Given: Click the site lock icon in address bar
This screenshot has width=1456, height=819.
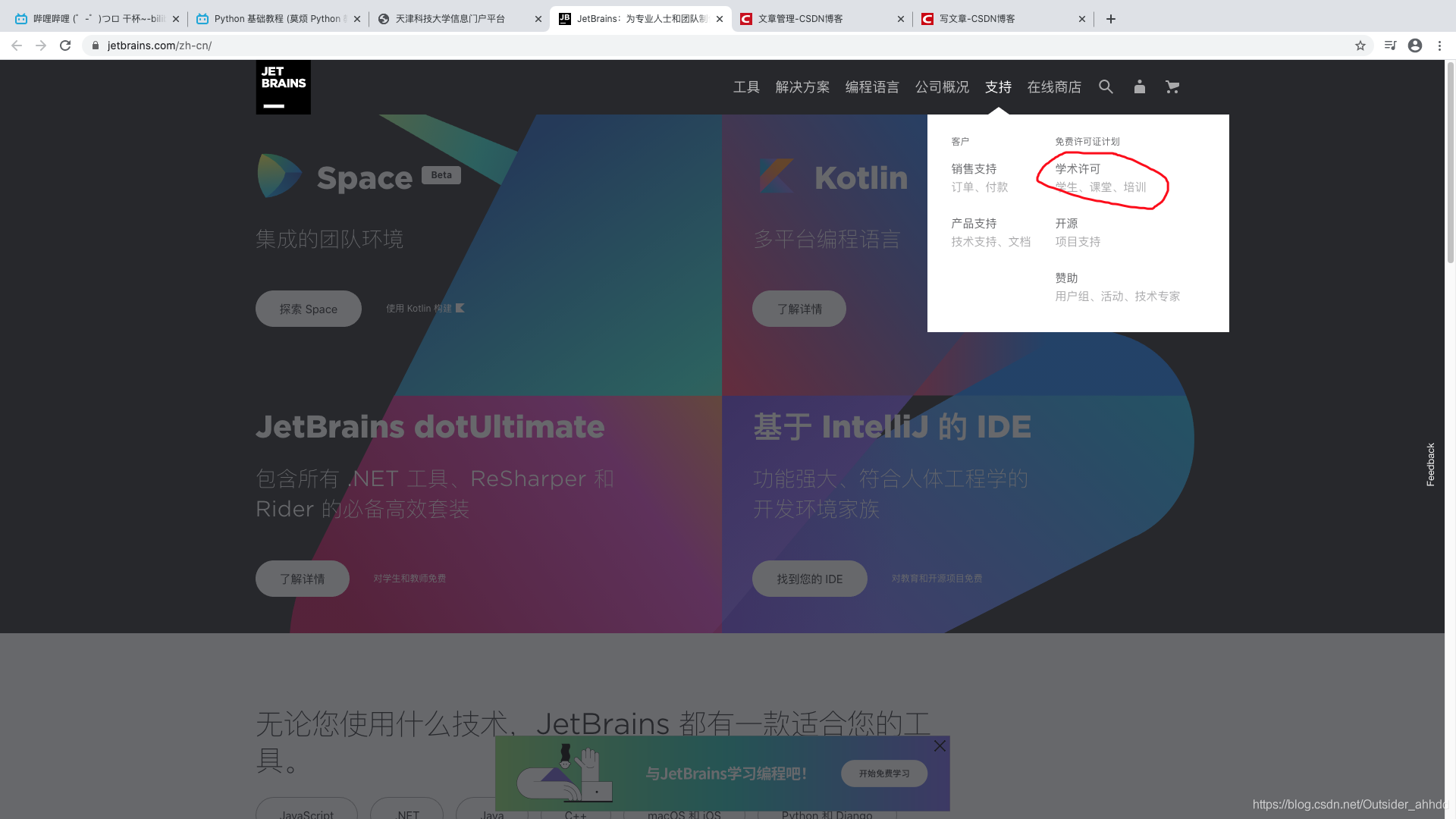Looking at the screenshot, I should 96,45.
